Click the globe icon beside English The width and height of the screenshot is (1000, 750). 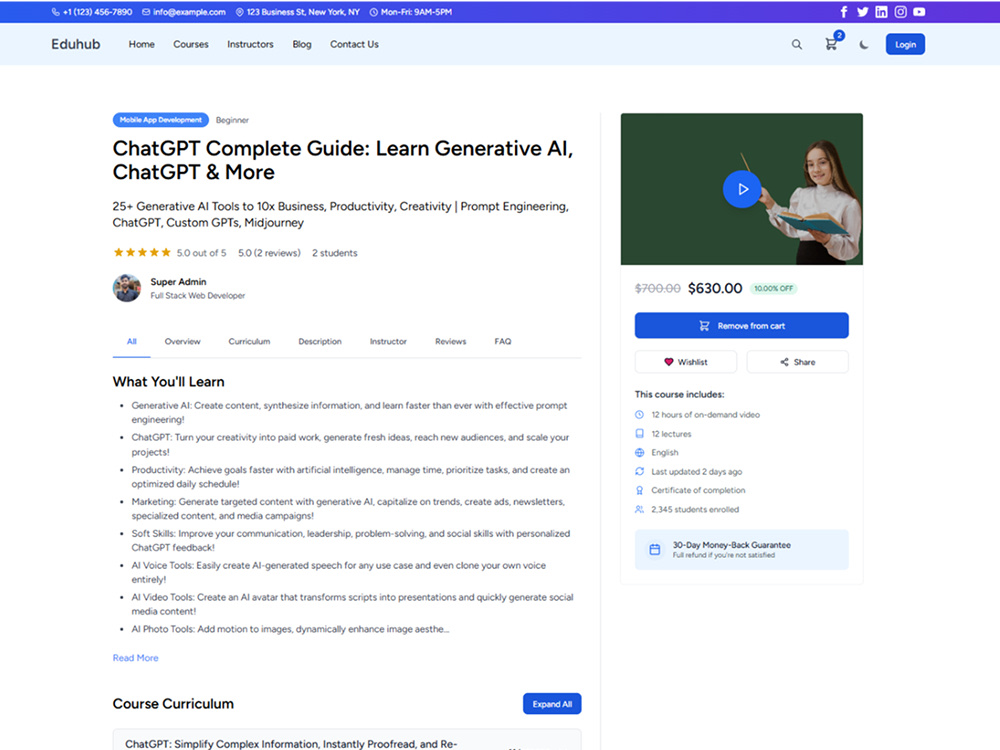point(640,452)
